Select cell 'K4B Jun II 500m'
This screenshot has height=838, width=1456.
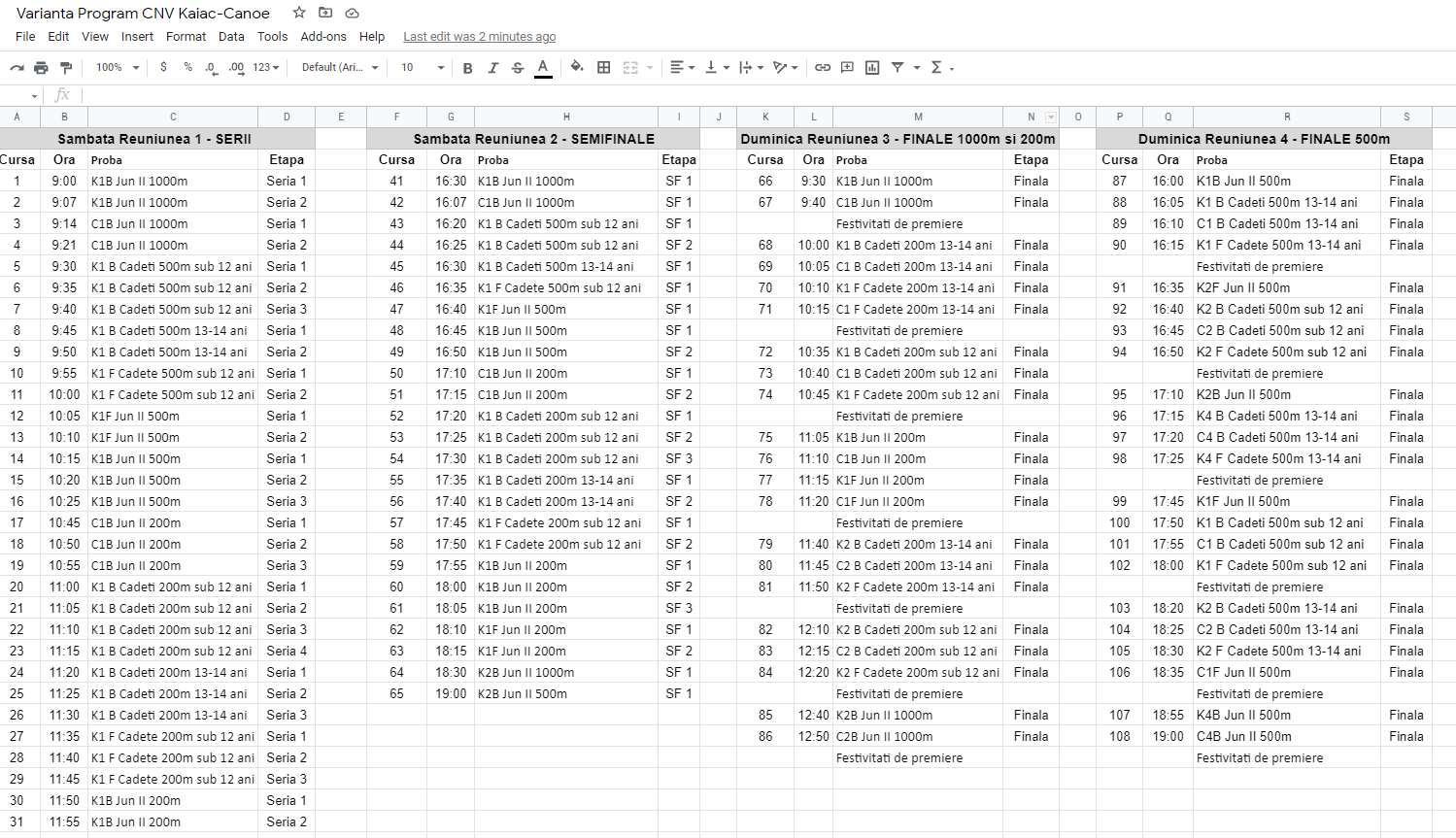point(1287,715)
